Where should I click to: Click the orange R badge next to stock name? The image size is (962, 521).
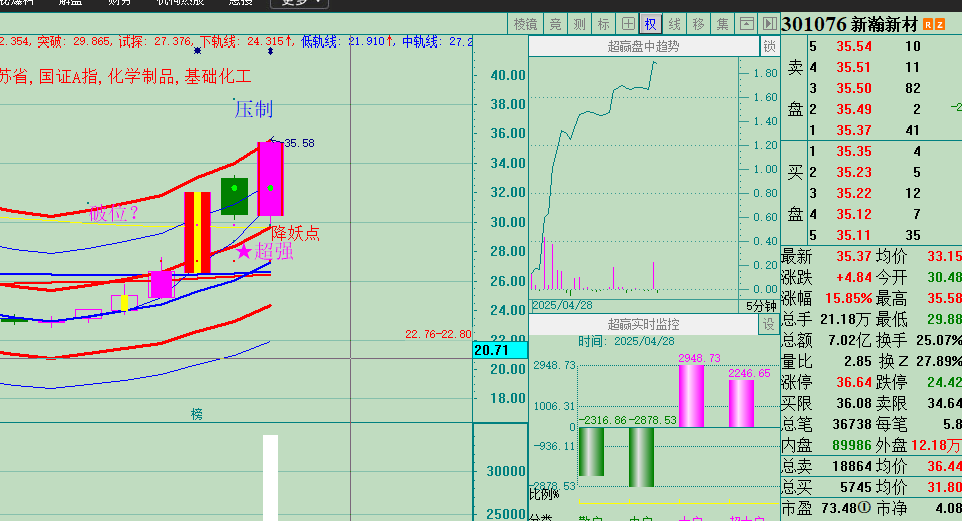[928, 24]
